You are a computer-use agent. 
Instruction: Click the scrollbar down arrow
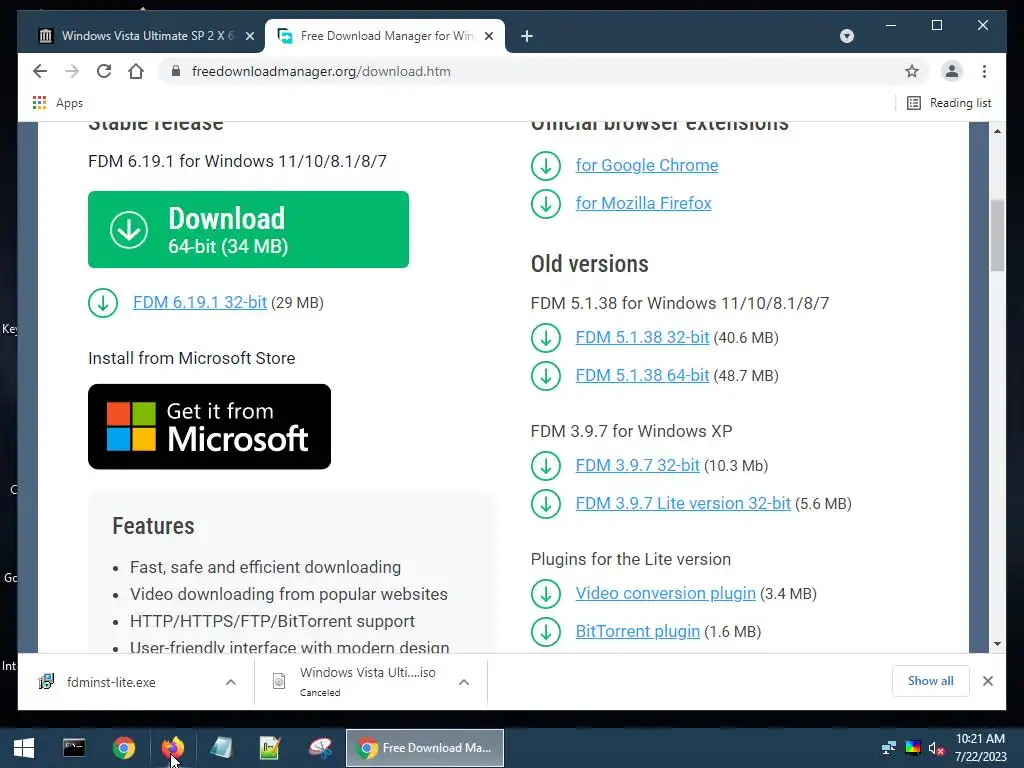coord(997,644)
